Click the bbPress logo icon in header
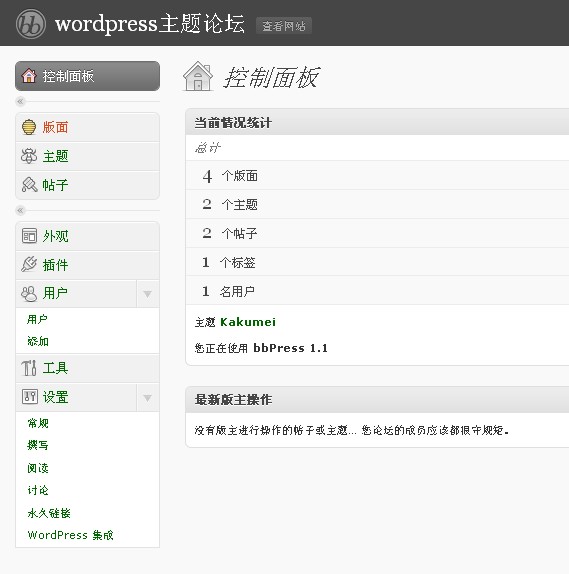Viewport: 569px width, 574px height. pos(31,24)
